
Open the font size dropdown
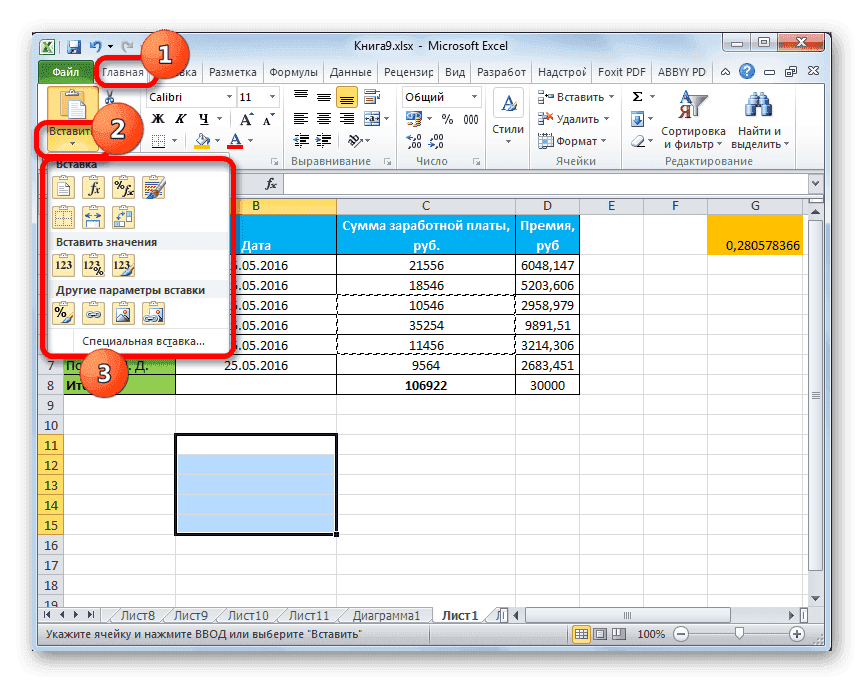(270, 97)
